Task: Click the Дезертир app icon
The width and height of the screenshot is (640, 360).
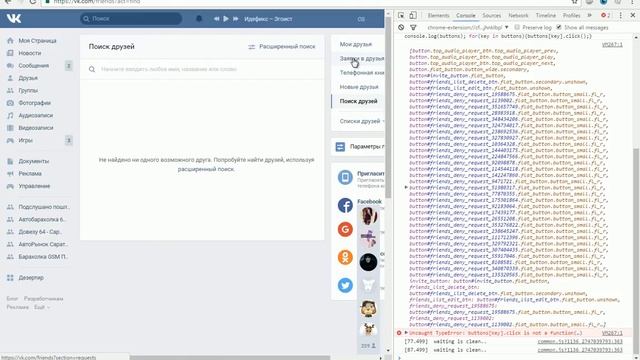Action: tap(10, 278)
